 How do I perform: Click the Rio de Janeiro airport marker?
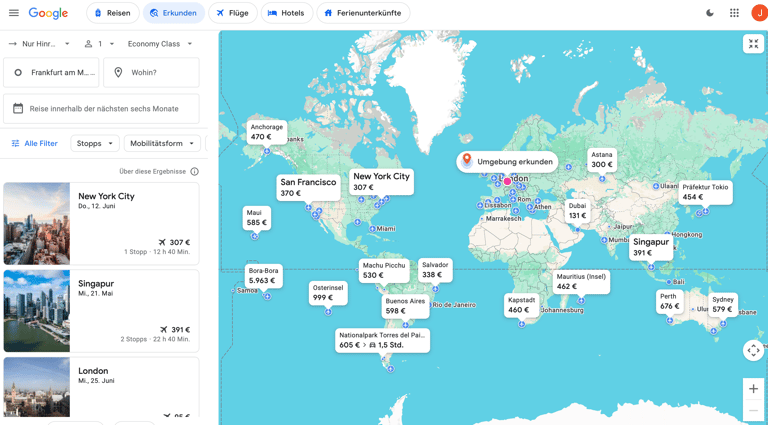click(430, 305)
